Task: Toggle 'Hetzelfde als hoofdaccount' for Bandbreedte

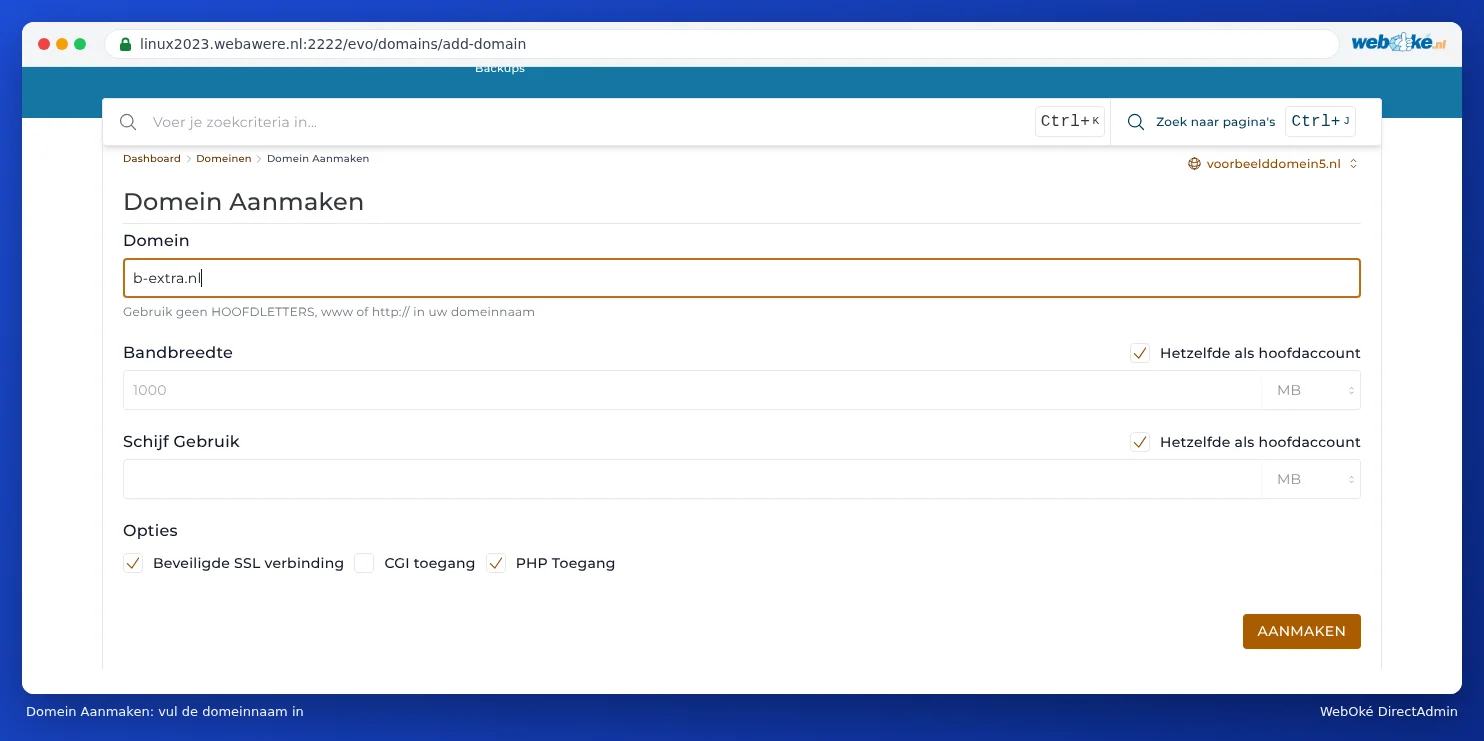Action: (1140, 353)
